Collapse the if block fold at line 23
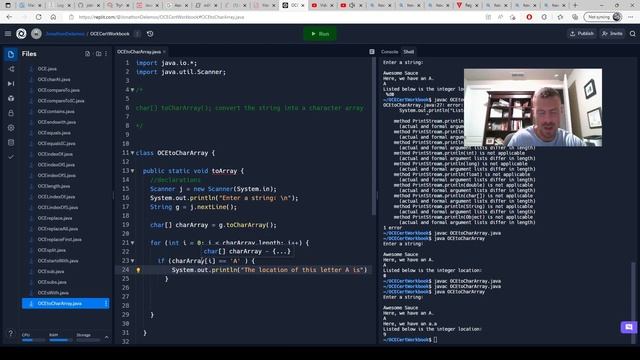Viewport: 640px width, 360px height. pyautogui.click(x=133, y=261)
